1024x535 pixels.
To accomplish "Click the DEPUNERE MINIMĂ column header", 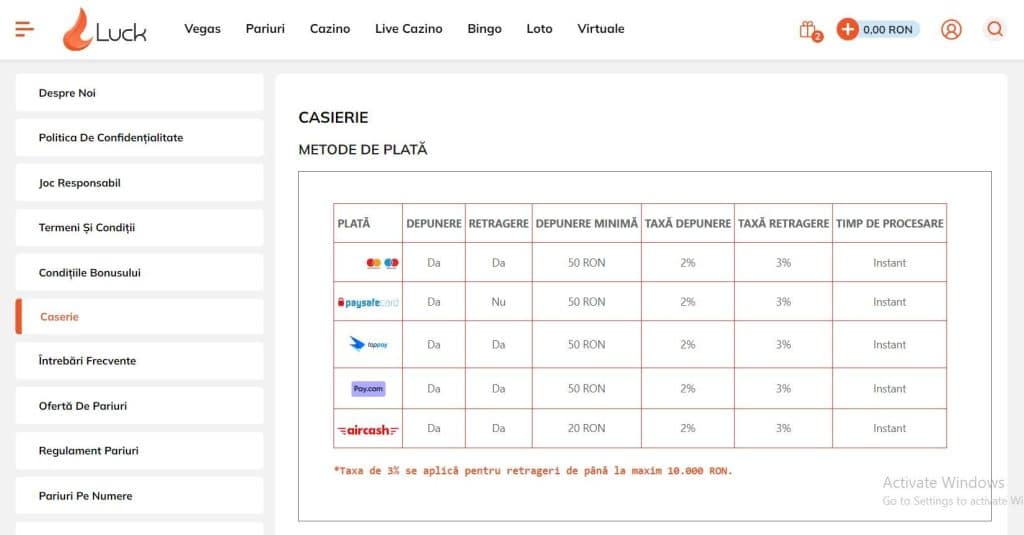I will 586,223.
